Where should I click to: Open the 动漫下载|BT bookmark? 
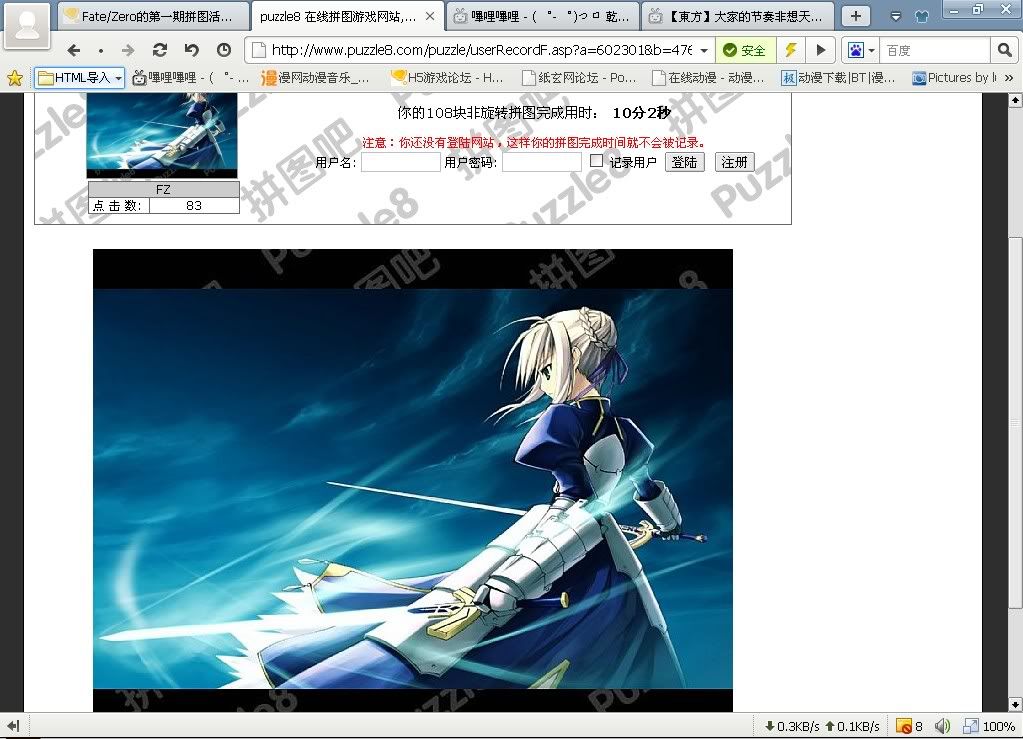click(x=838, y=78)
